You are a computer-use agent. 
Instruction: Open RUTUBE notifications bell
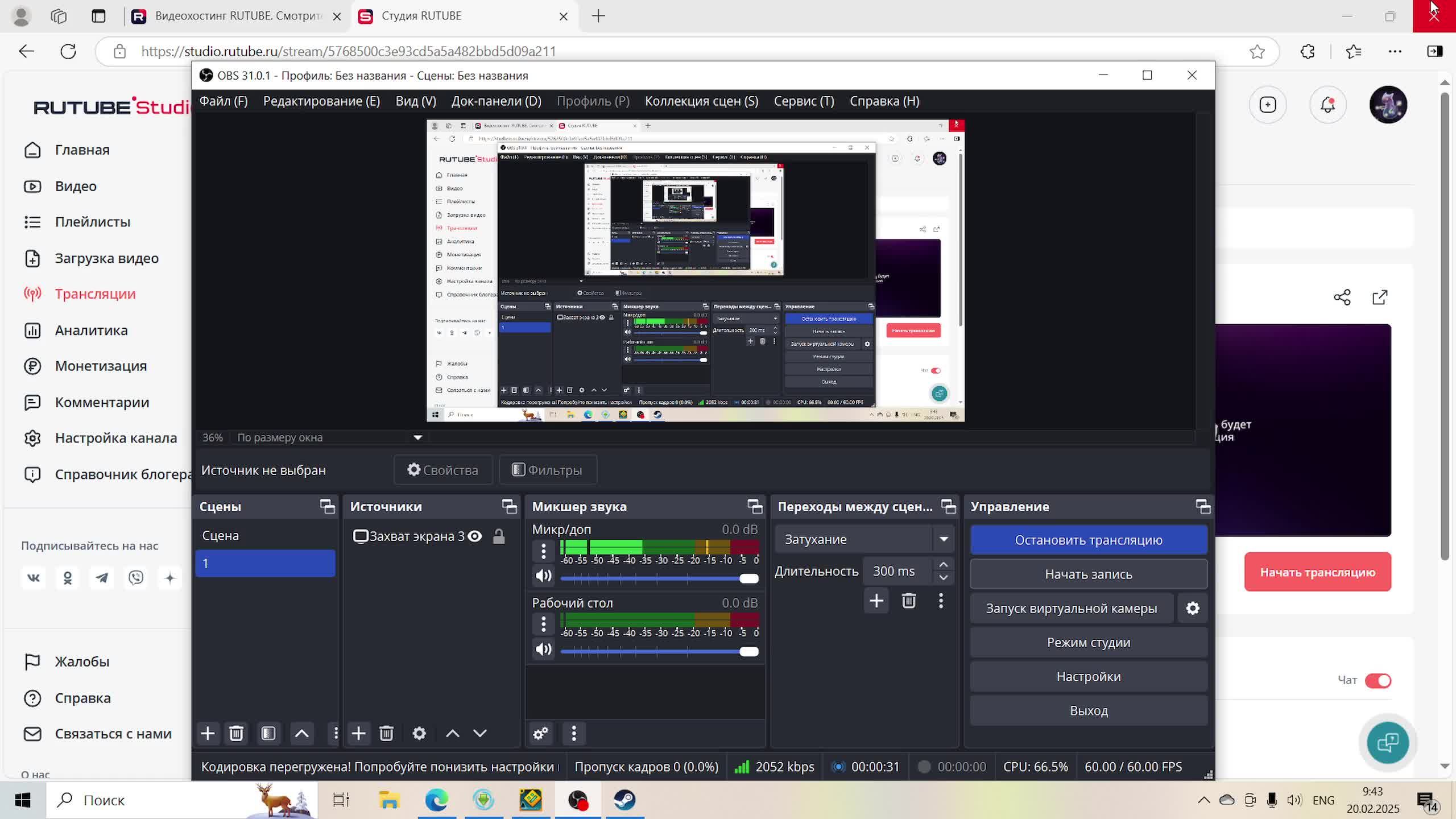(x=1327, y=105)
